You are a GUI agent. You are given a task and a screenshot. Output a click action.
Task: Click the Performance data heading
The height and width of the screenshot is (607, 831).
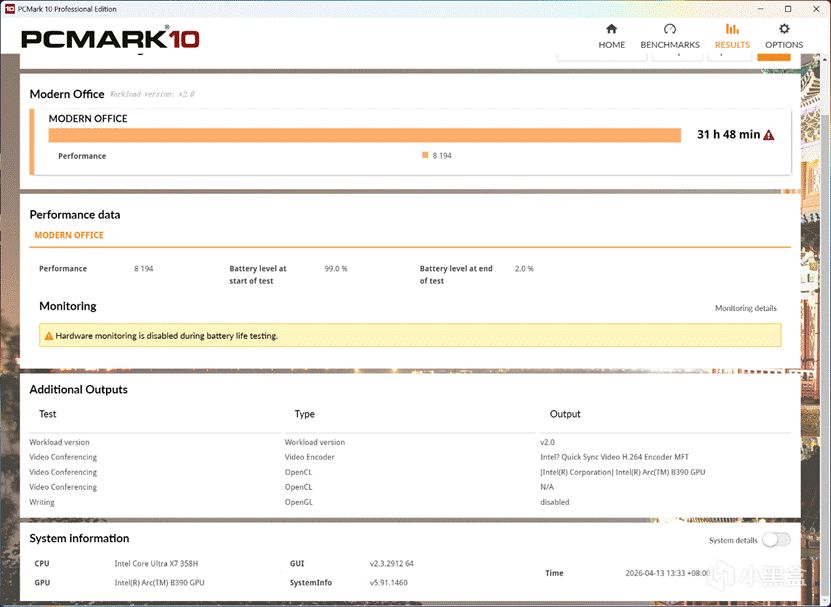click(x=75, y=215)
